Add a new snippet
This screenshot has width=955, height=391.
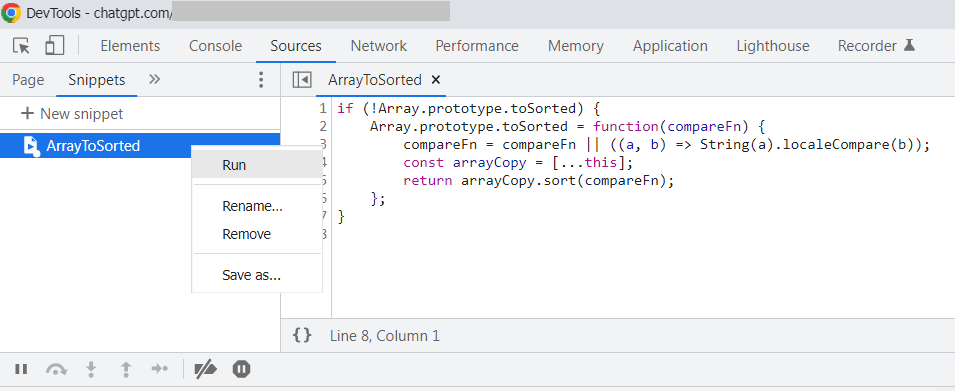72,114
